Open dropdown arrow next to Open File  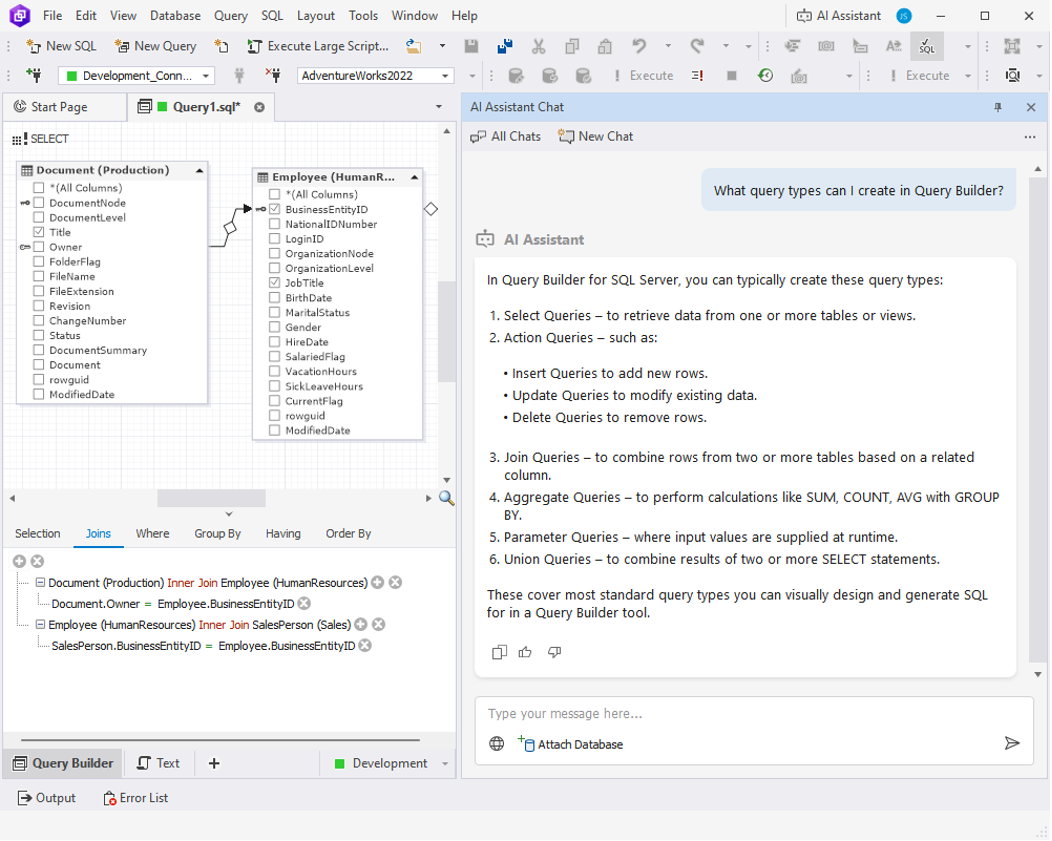tap(442, 46)
